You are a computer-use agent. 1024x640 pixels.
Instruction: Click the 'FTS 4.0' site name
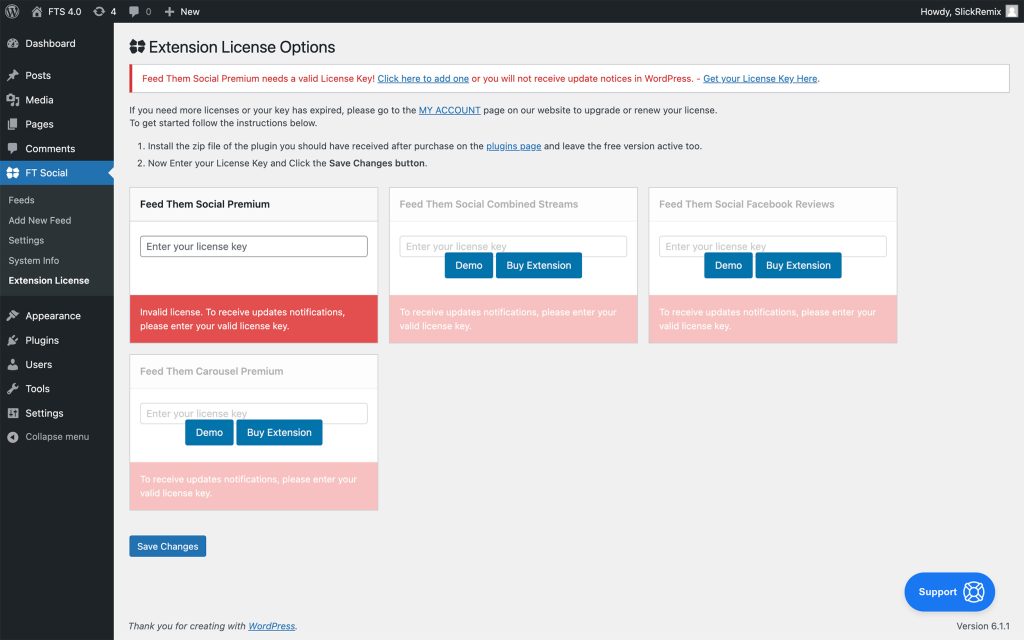[x=65, y=11]
